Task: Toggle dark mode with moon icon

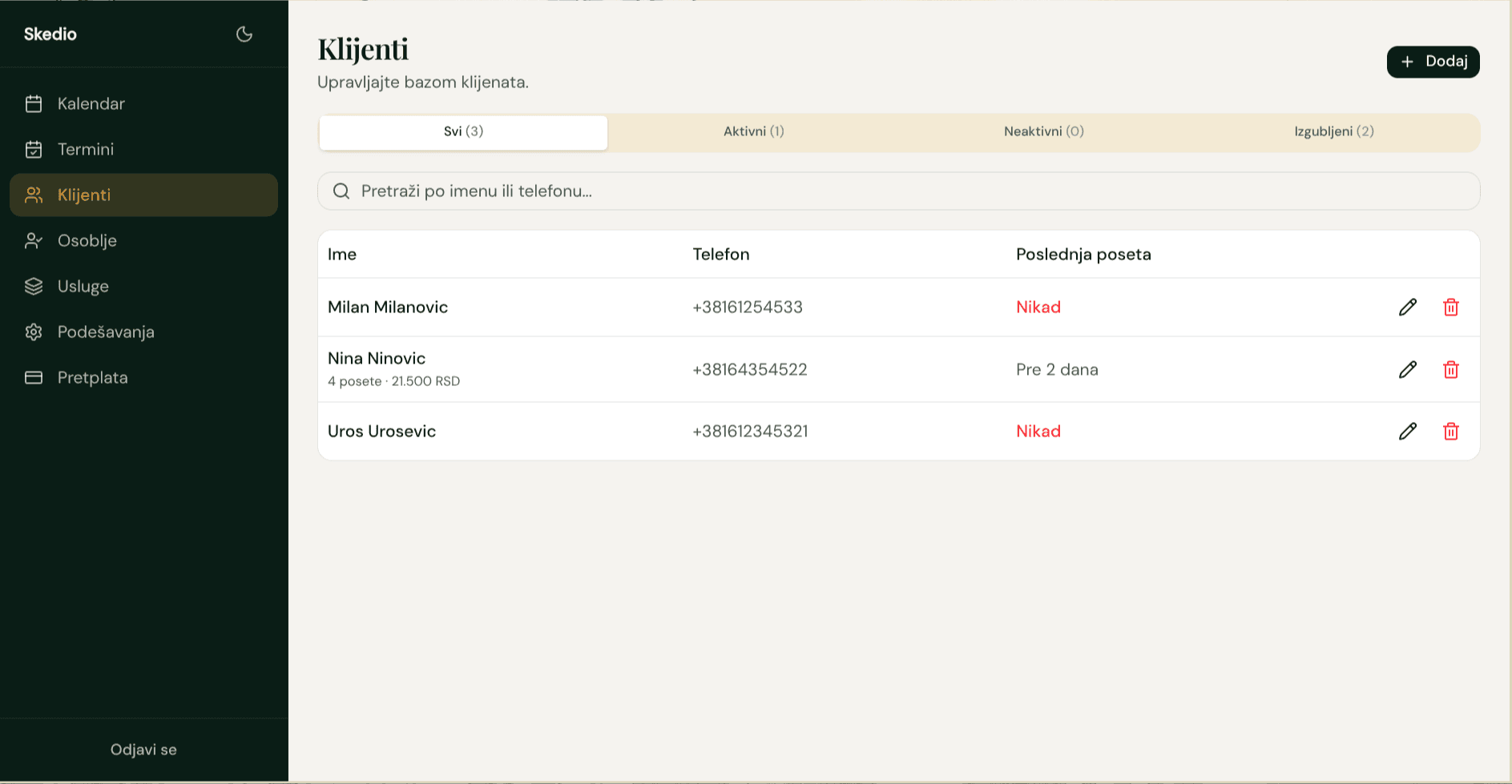Action: (x=244, y=34)
